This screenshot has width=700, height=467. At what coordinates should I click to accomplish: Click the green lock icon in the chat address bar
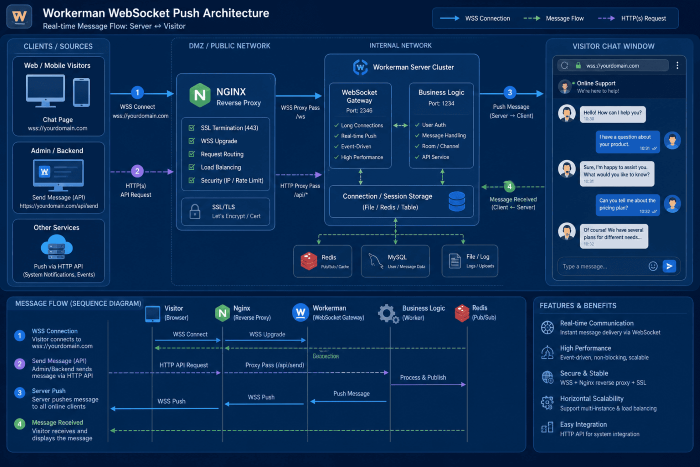pos(578,66)
